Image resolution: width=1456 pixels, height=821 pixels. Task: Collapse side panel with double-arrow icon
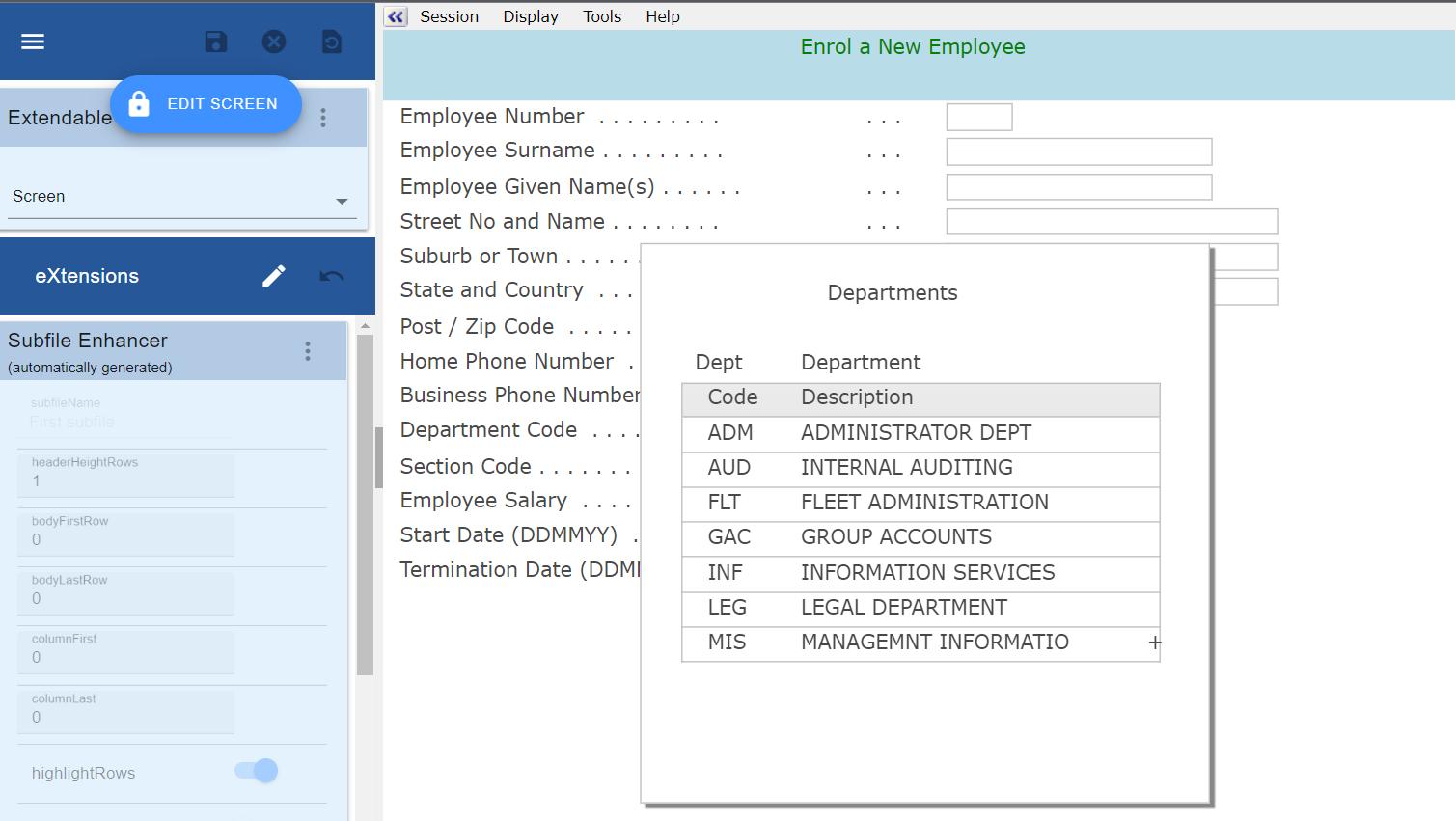click(396, 16)
